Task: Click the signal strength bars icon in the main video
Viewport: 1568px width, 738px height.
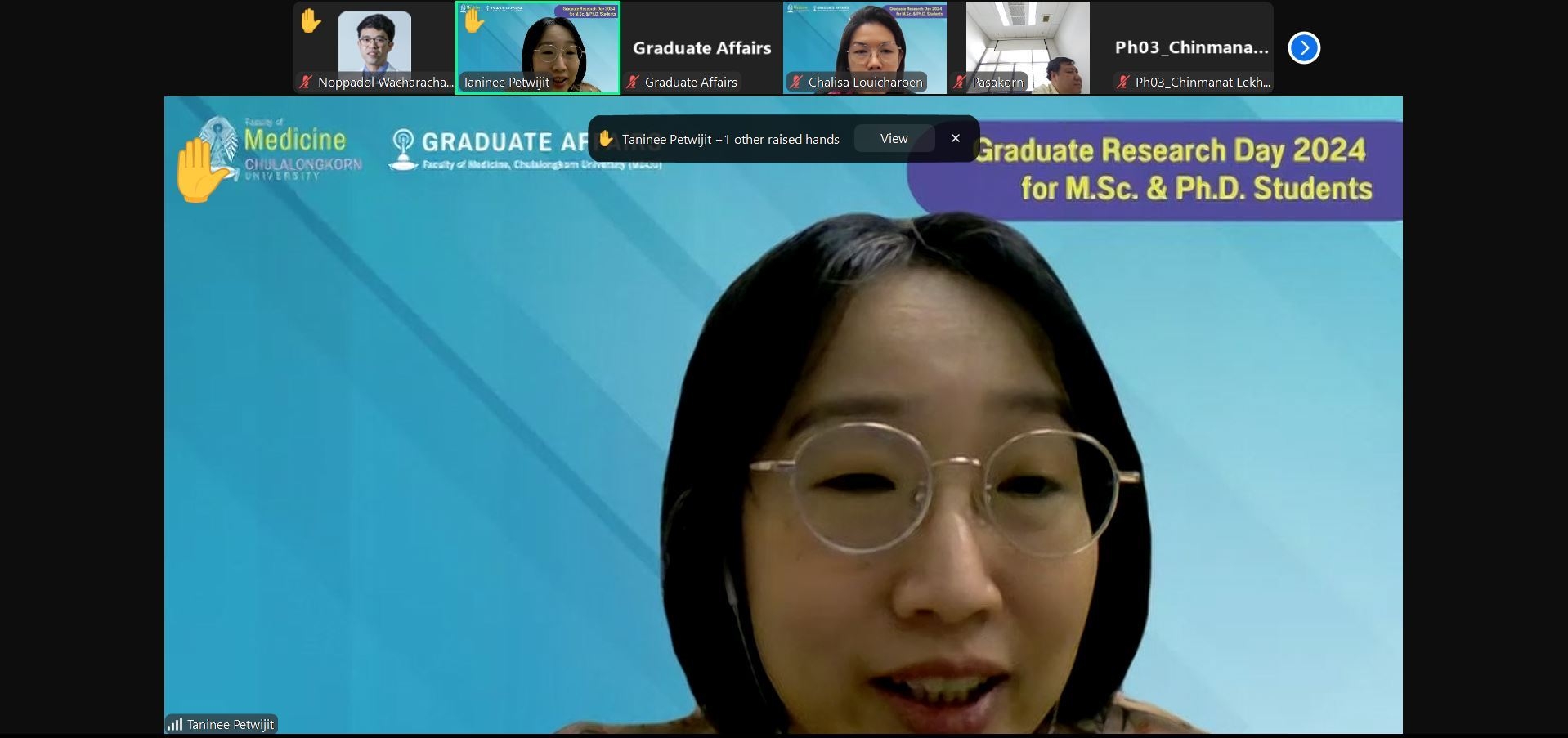Action: click(x=175, y=724)
